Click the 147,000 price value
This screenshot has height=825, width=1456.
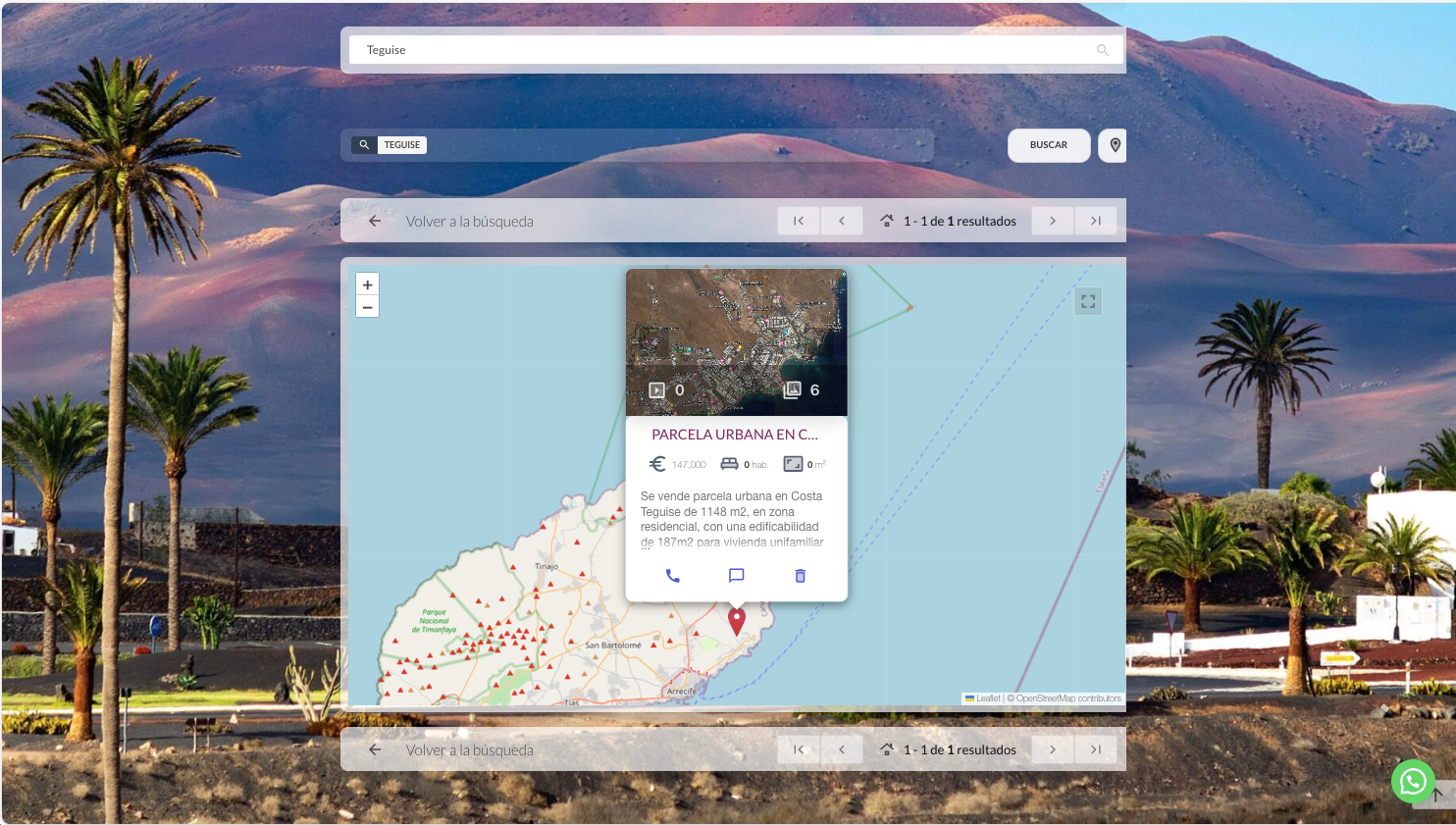tap(689, 465)
